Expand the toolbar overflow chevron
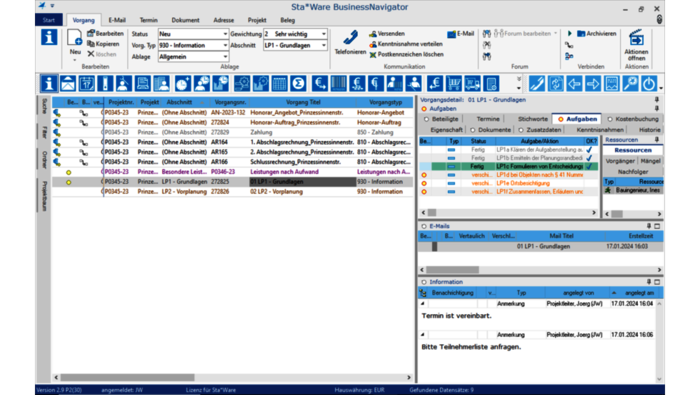The width and height of the screenshot is (700, 395). tap(519, 79)
